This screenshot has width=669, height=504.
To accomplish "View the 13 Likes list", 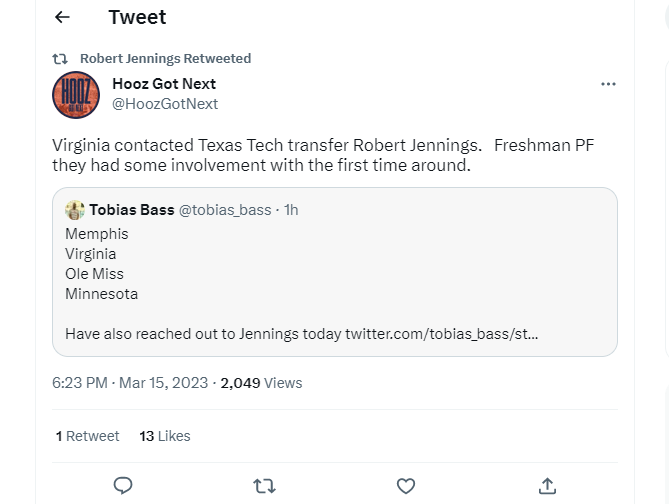I will 165,436.
